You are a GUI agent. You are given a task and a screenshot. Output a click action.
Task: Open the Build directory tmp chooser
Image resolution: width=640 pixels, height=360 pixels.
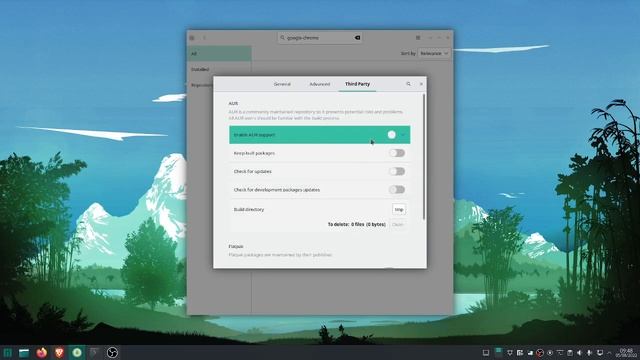399,209
